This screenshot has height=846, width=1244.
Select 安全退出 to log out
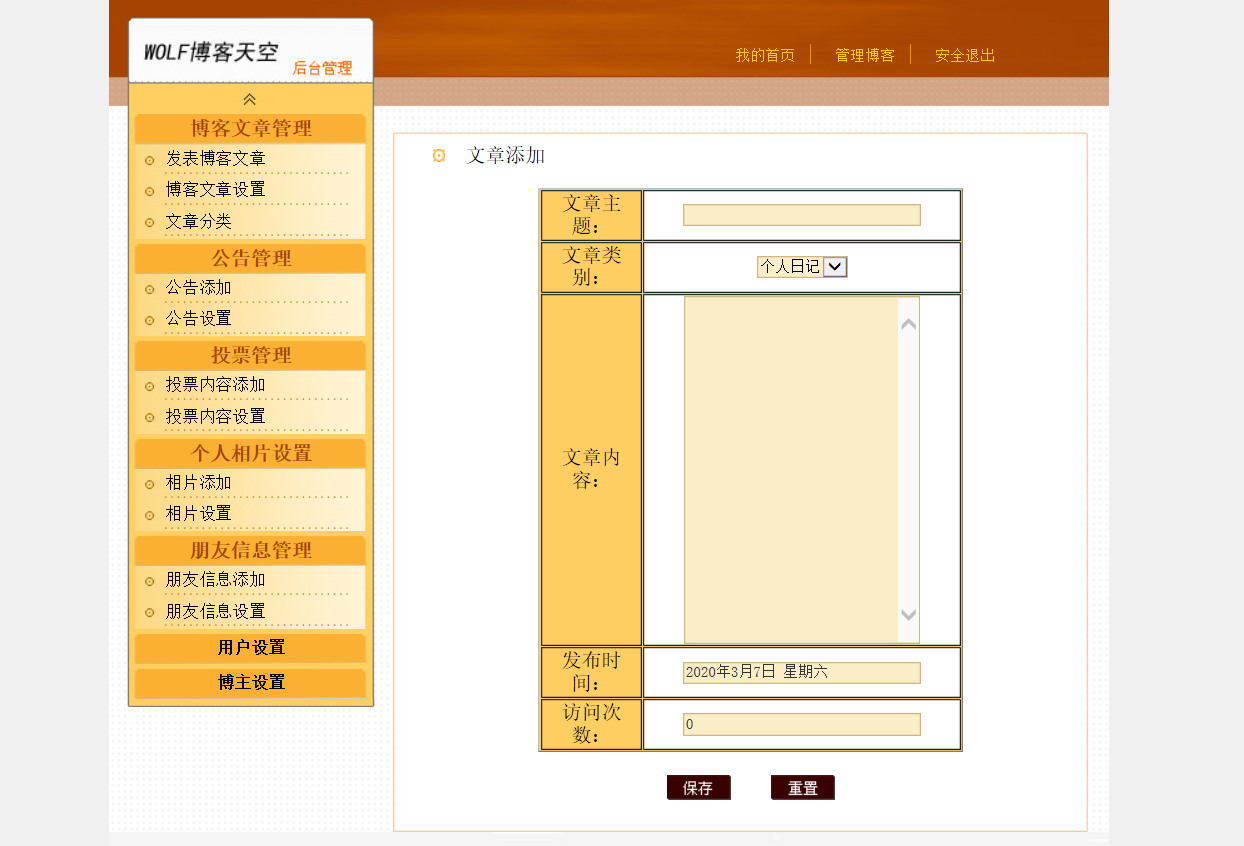click(965, 55)
